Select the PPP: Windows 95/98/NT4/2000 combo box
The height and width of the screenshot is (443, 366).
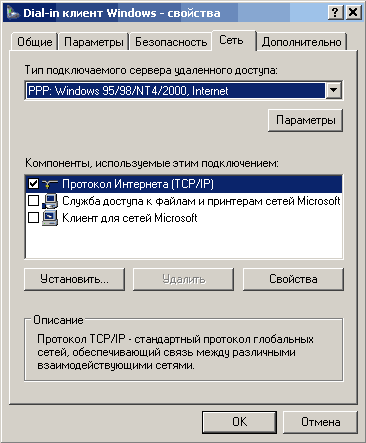click(184, 90)
